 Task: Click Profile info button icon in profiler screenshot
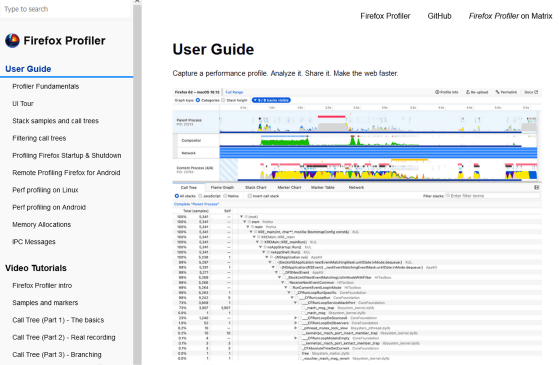pyautogui.click(x=437, y=92)
